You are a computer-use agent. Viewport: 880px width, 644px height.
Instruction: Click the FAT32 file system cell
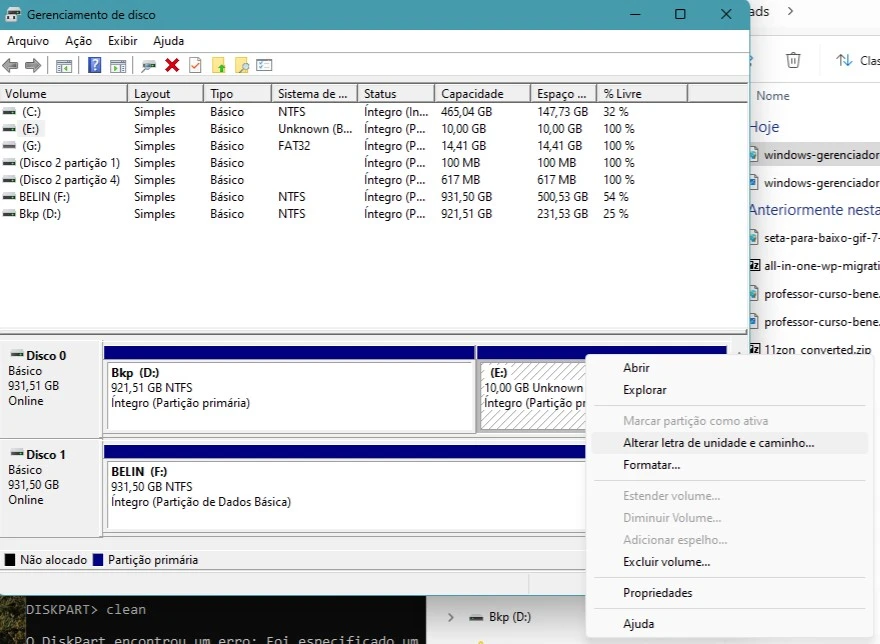point(294,146)
